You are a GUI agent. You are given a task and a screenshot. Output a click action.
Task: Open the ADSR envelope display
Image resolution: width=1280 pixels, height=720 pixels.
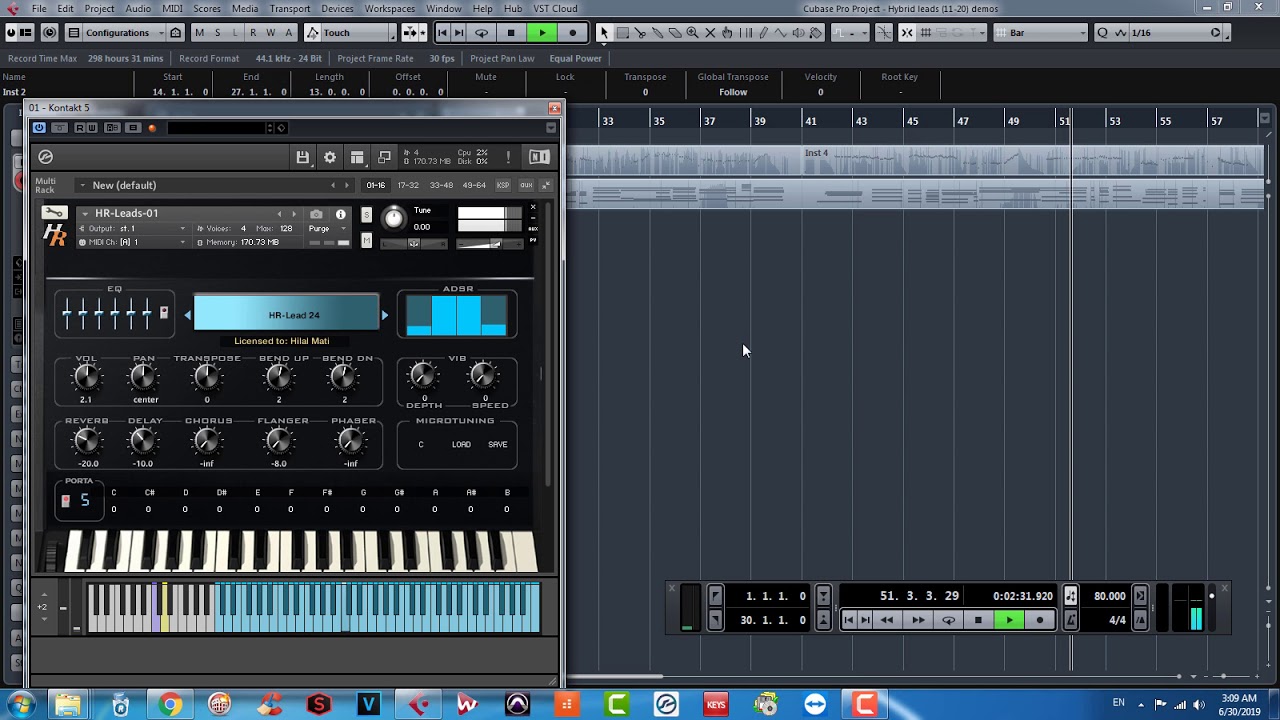tap(456, 316)
